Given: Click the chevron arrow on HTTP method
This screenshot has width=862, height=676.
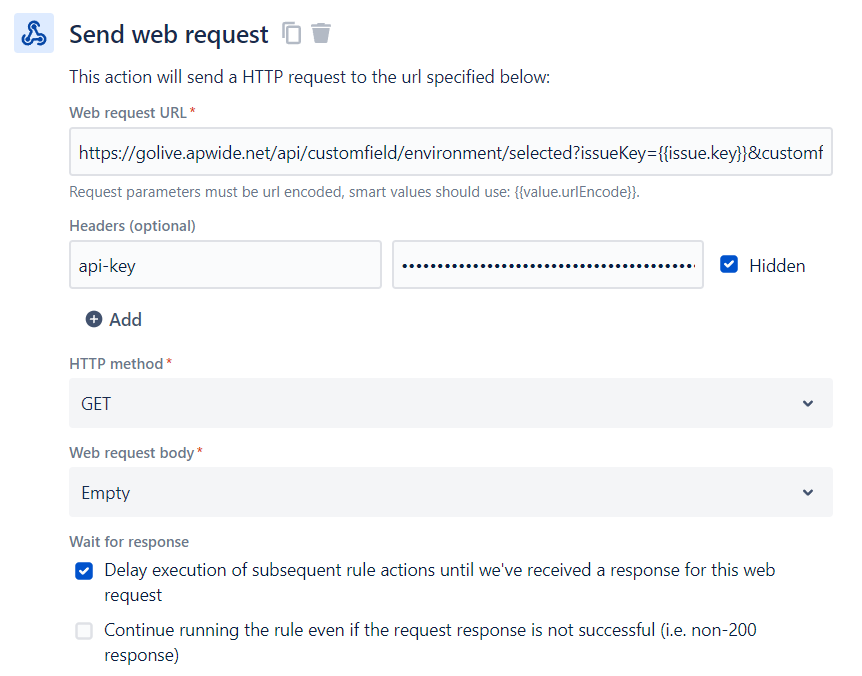Looking at the screenshot, I should (x=808, y=403).
